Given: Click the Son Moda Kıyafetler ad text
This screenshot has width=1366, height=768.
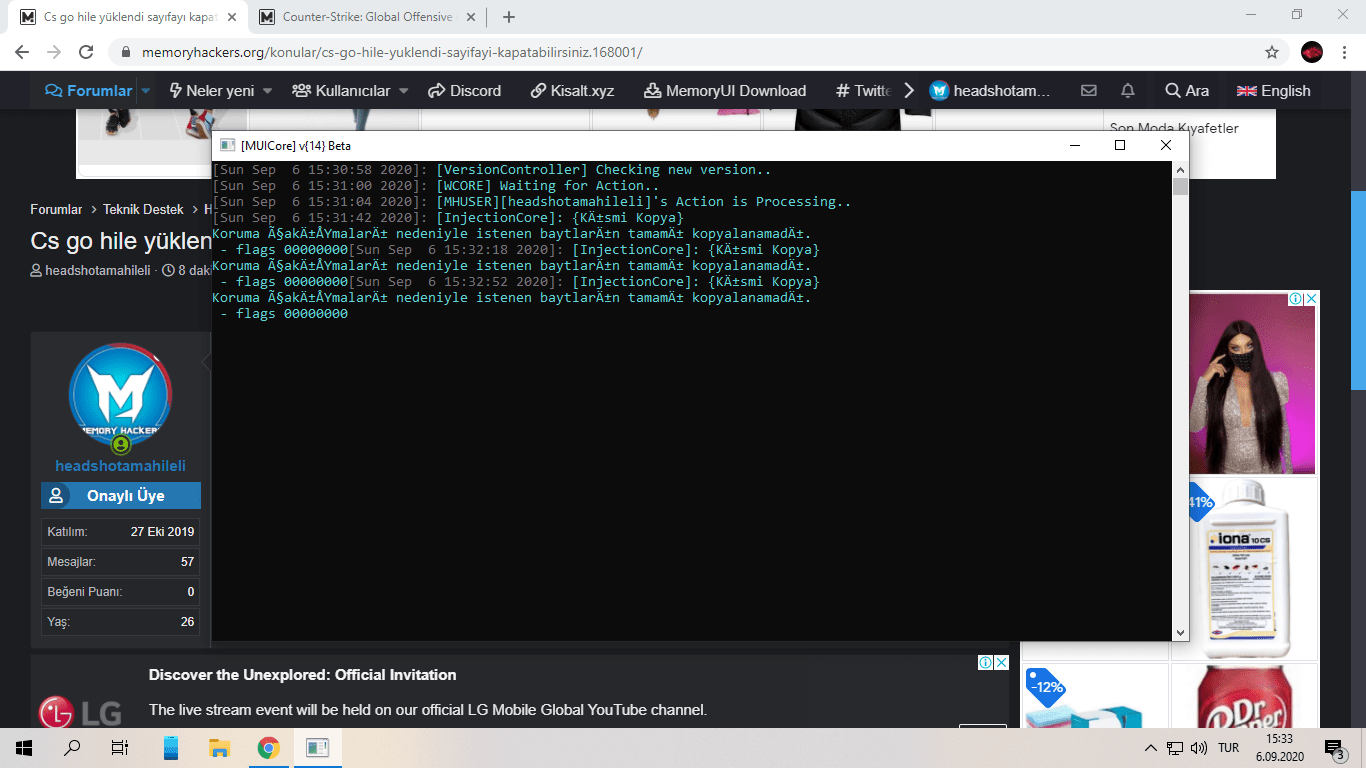Looking at the screenshot, I should pos(1174,128).
